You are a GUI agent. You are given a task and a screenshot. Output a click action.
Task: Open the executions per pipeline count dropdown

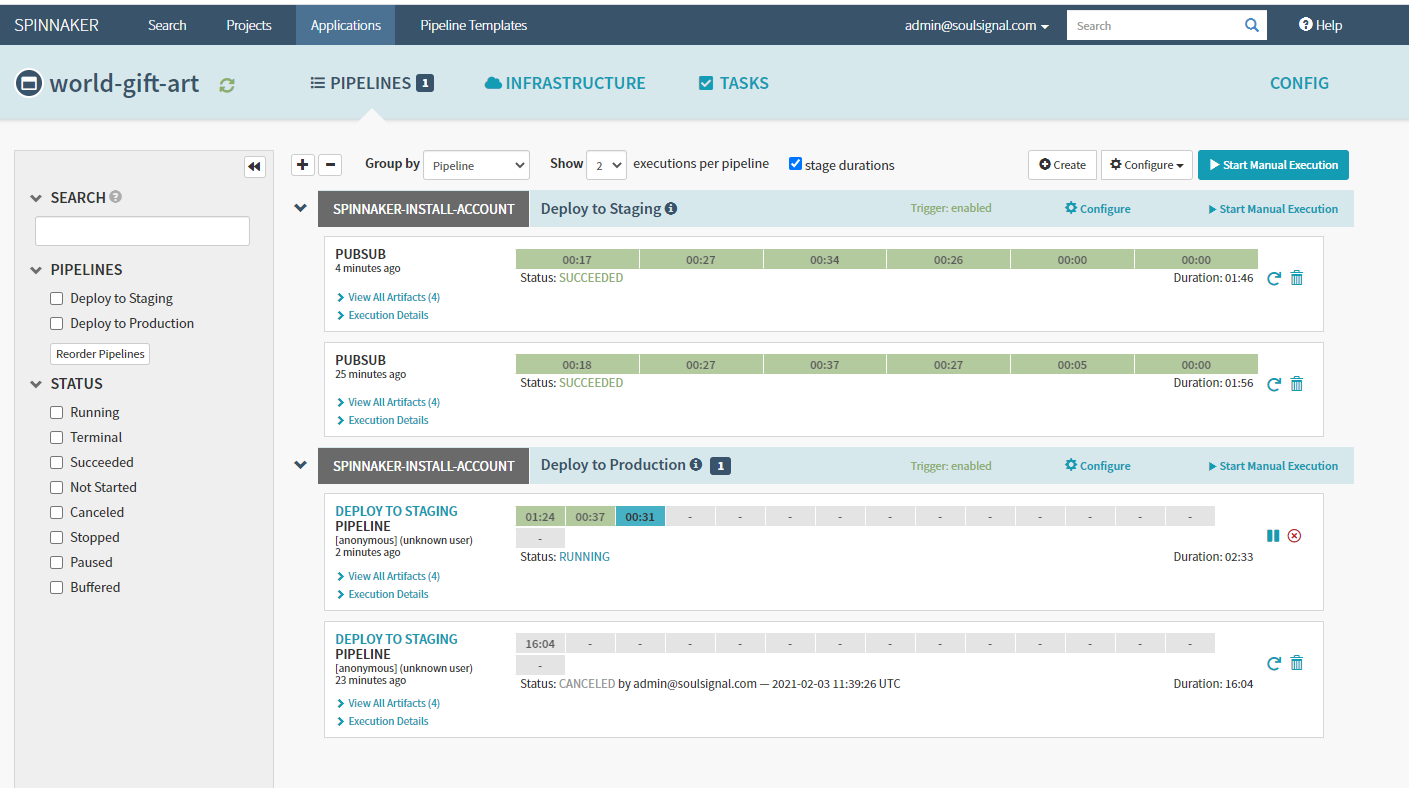point(606,165)
